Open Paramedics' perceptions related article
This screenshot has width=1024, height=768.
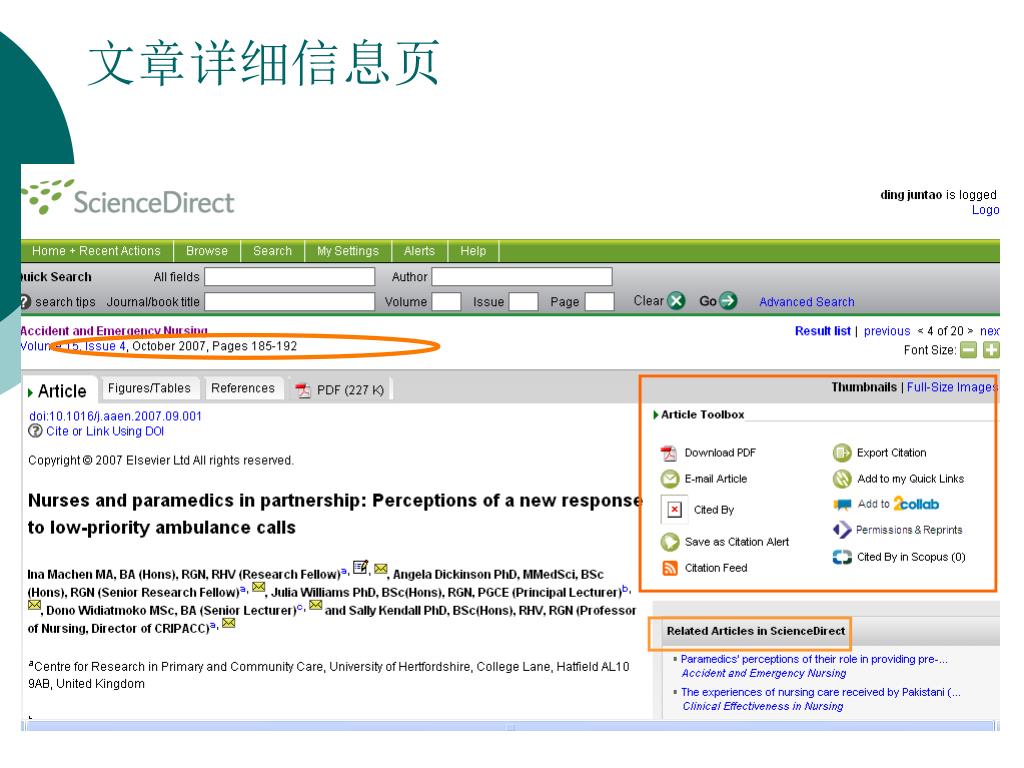[x=814, y=659]
